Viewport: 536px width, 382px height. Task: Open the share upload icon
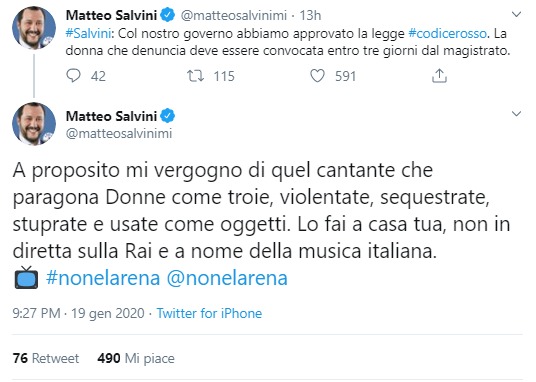[x=439, y=76]
